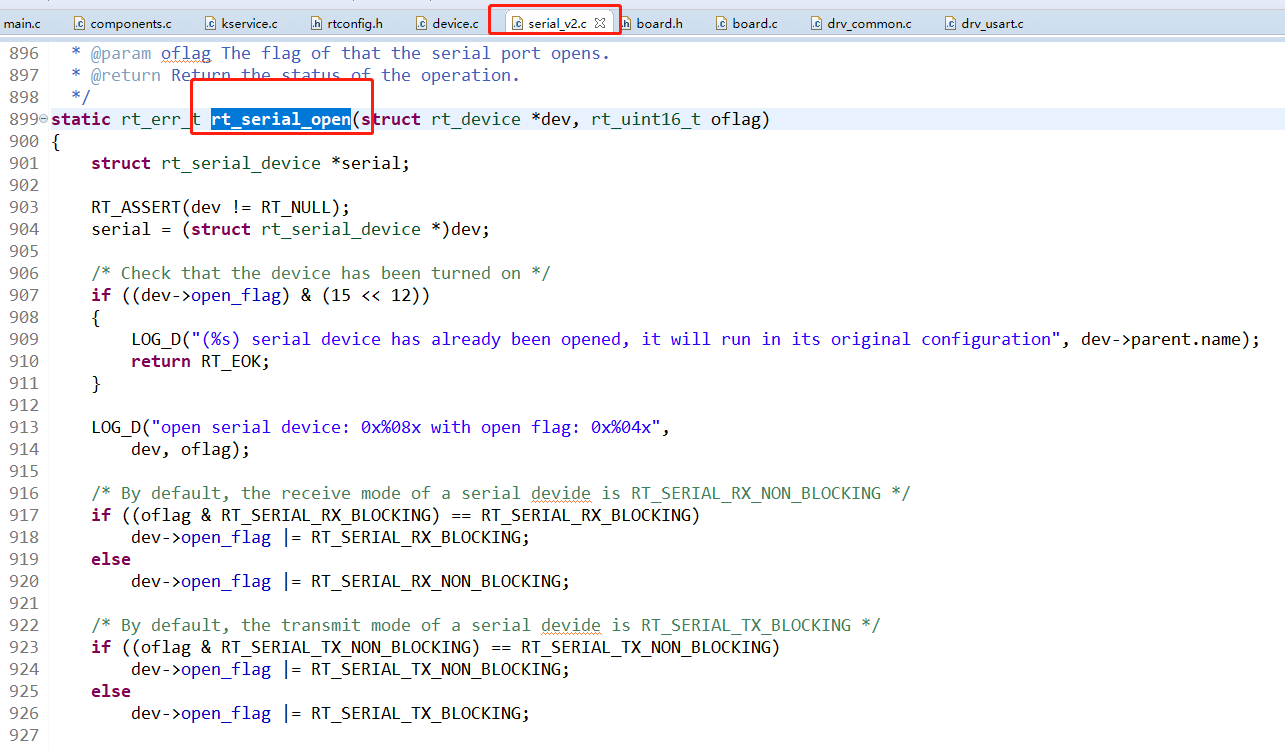Click the highlighted rt_serial_open function name
Image resolution: width=1285 pixels, height=750 pixels.
pyautogui.click(x=281, y=119)
